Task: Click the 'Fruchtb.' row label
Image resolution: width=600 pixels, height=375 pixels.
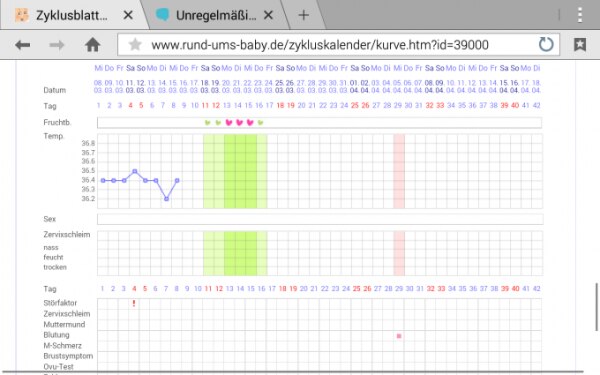Action: (x=57, y=122)
